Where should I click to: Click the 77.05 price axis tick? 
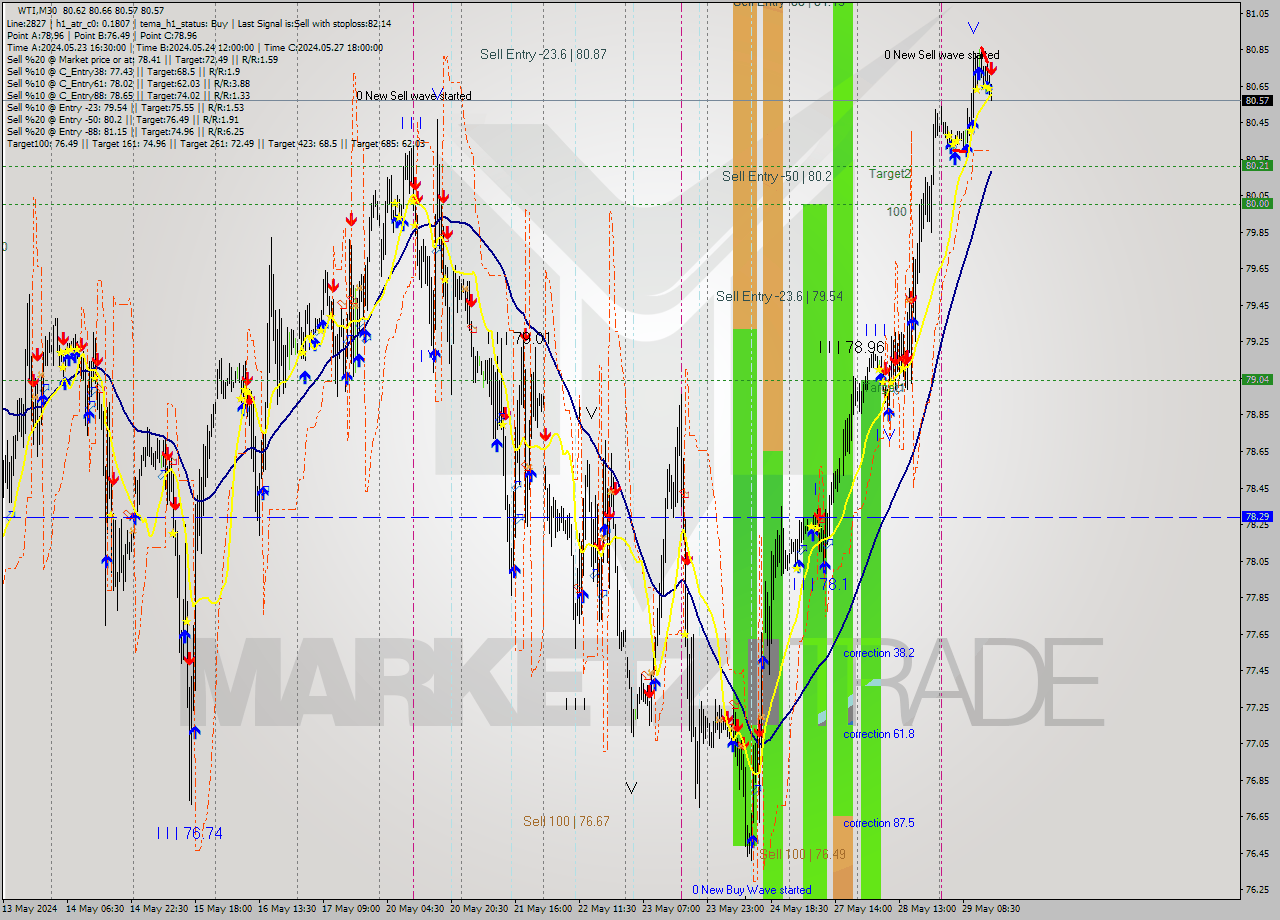tap(1257, 744)
